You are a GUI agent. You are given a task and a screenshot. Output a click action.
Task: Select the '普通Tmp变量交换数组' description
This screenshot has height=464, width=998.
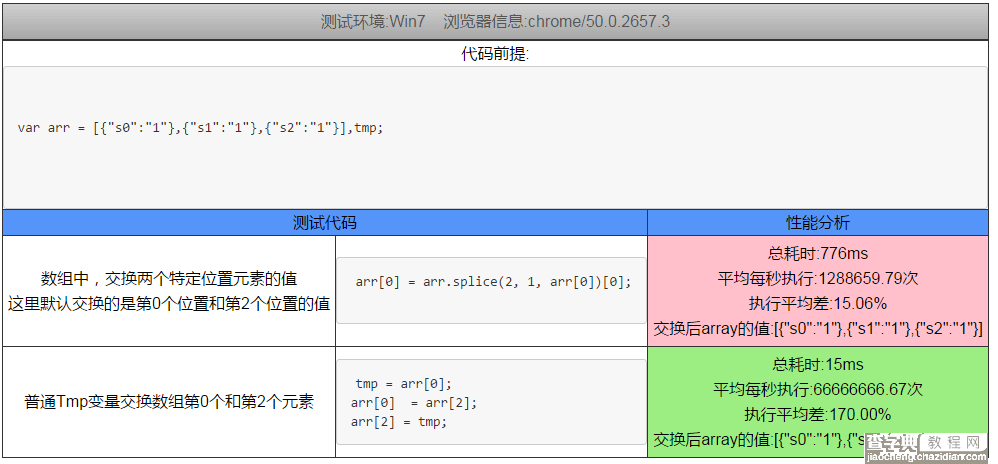[169, 402]
